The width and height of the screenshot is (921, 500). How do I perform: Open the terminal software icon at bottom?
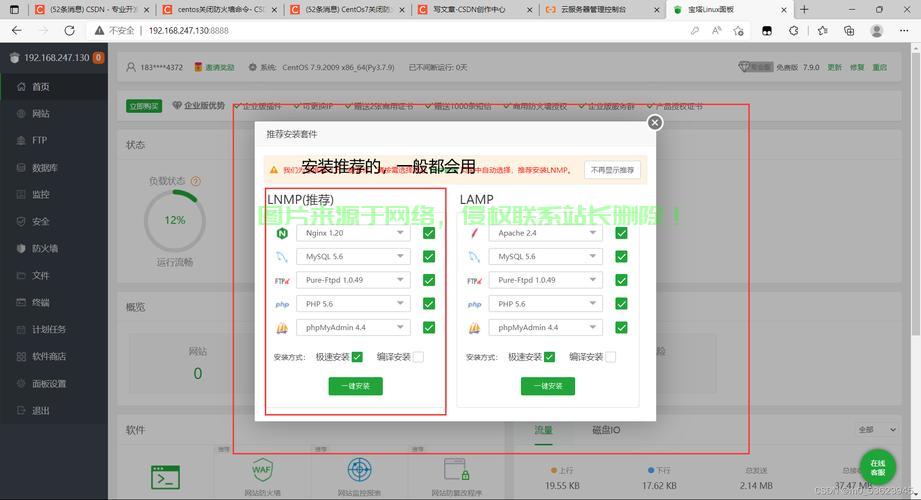tap(165, 478)
